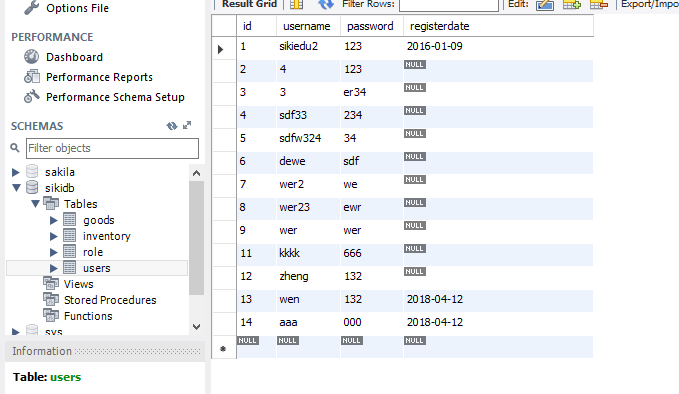Open the Stored Procedures node
The image size is (679, 394).
point(110,300)
